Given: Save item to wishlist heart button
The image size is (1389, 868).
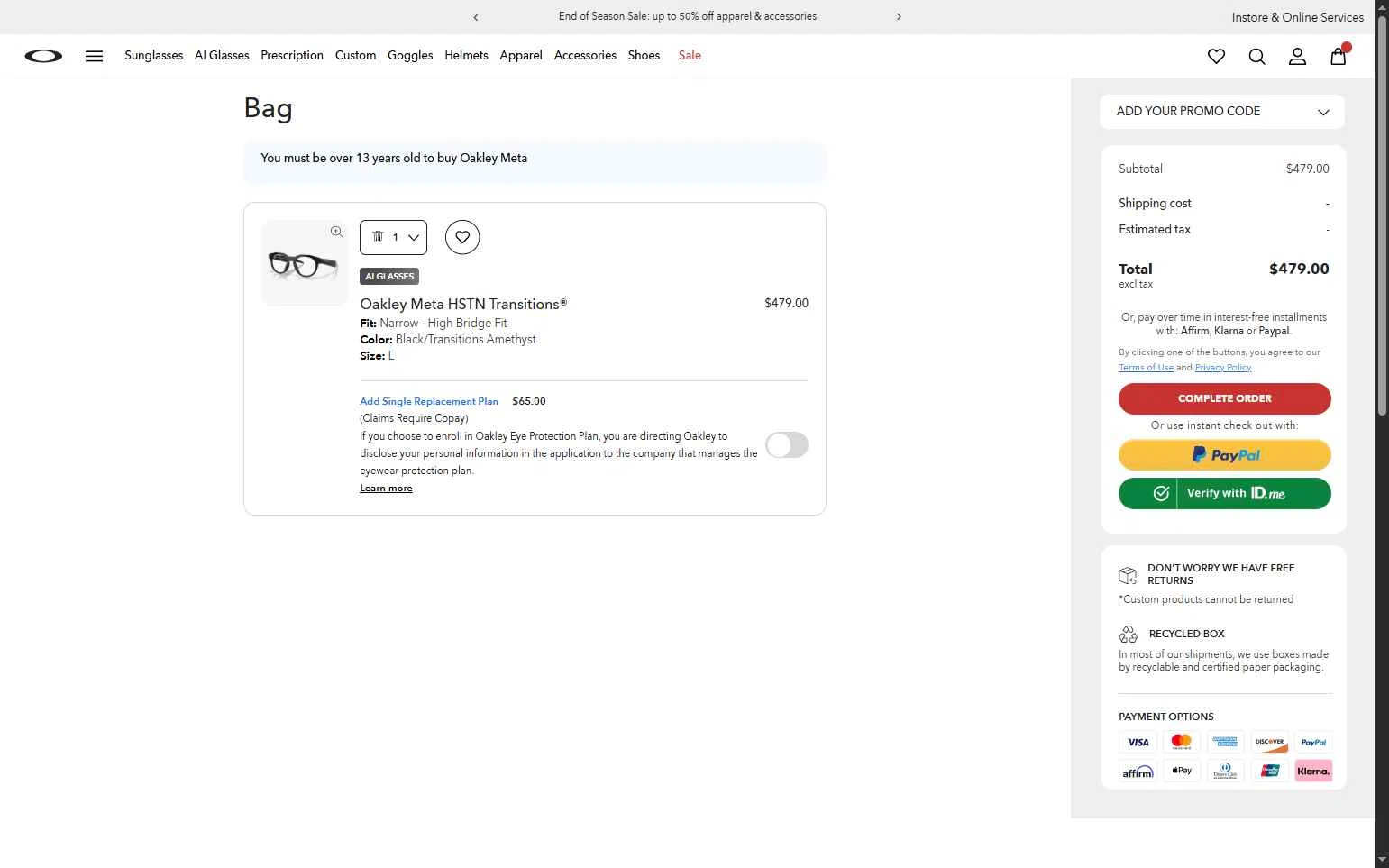Looking at the screenshot, I should pos(462,237).
